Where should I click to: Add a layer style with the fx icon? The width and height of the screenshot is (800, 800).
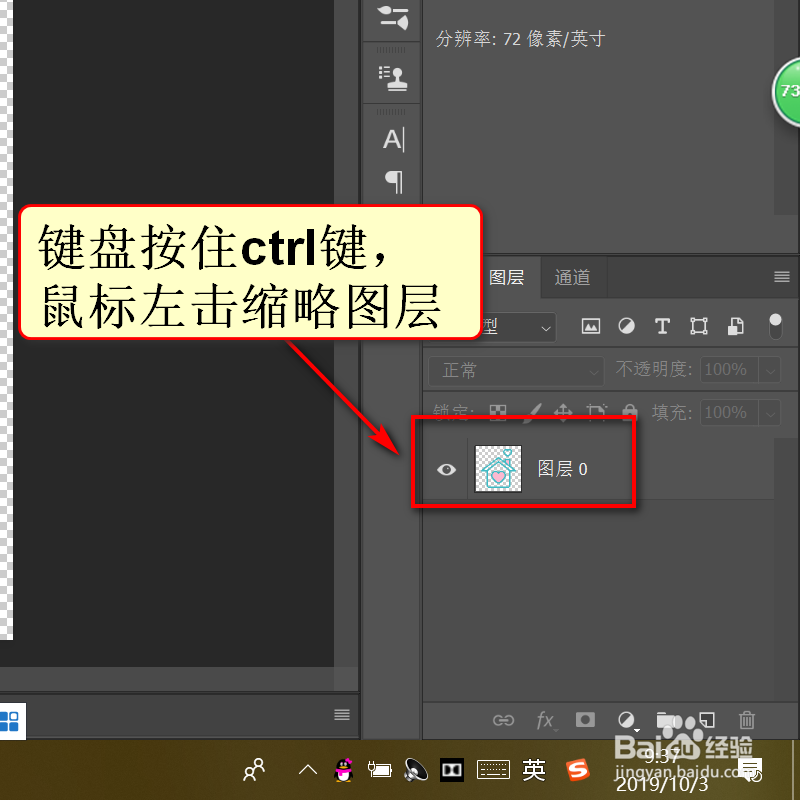[546, 720]
